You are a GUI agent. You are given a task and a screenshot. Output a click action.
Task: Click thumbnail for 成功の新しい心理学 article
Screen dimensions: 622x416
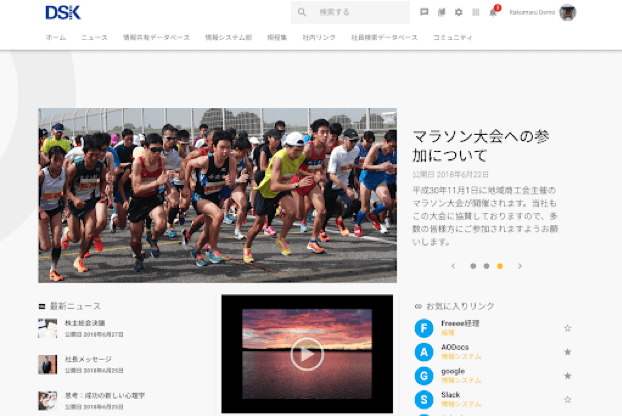pos(48,401)
